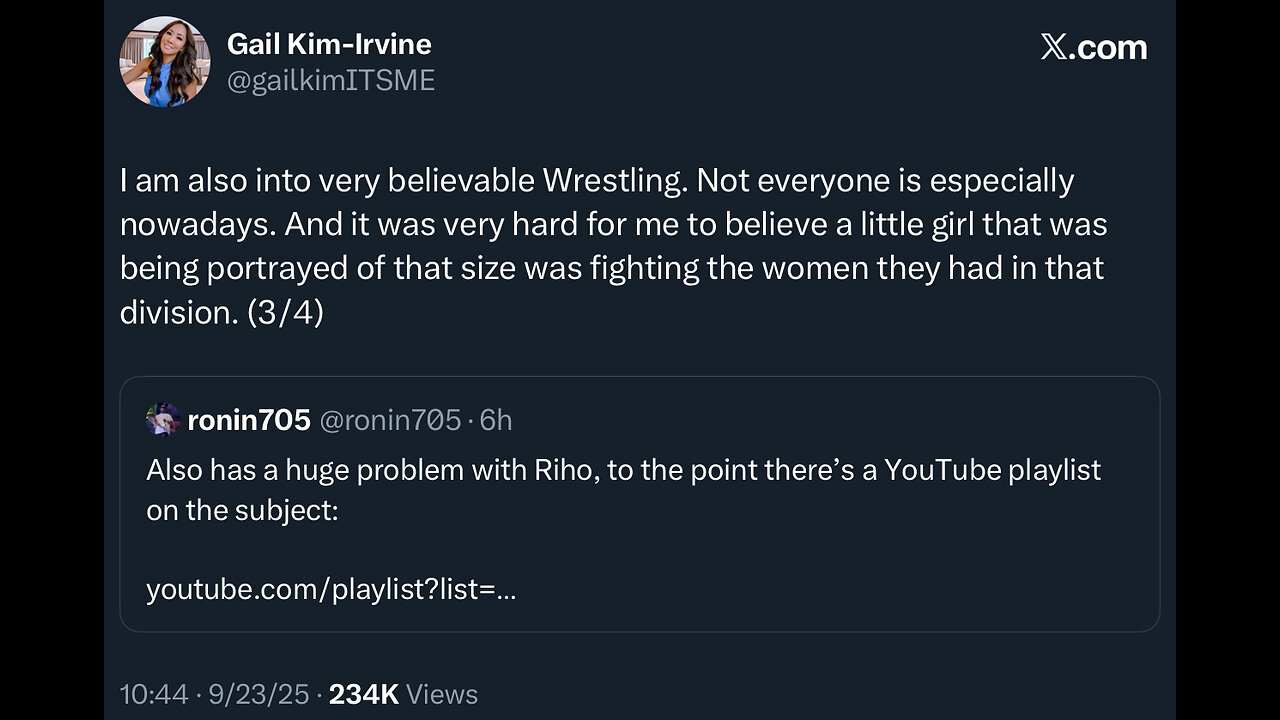
Task: Click the @gailkimITSME handle
Action: 331,80
